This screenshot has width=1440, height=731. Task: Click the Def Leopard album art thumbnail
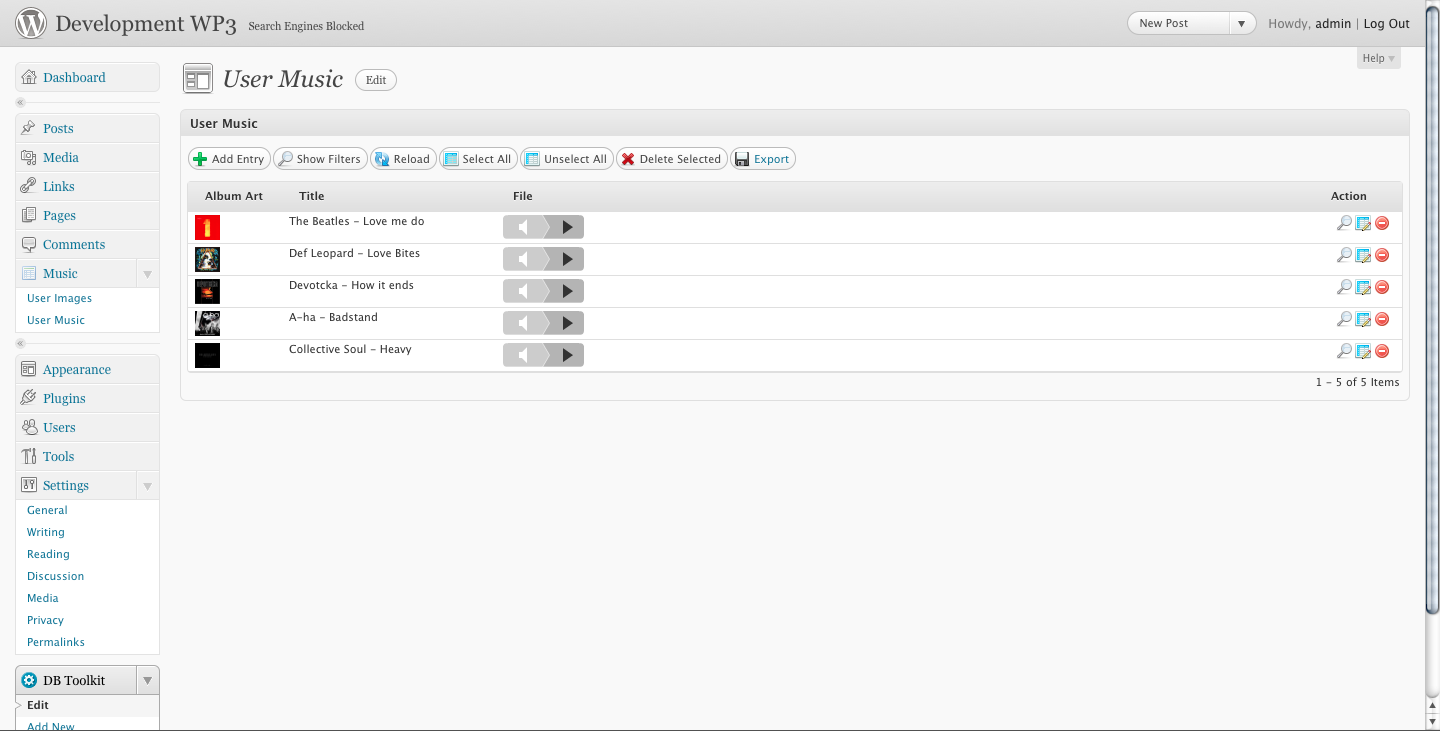[x=207, y=259]
